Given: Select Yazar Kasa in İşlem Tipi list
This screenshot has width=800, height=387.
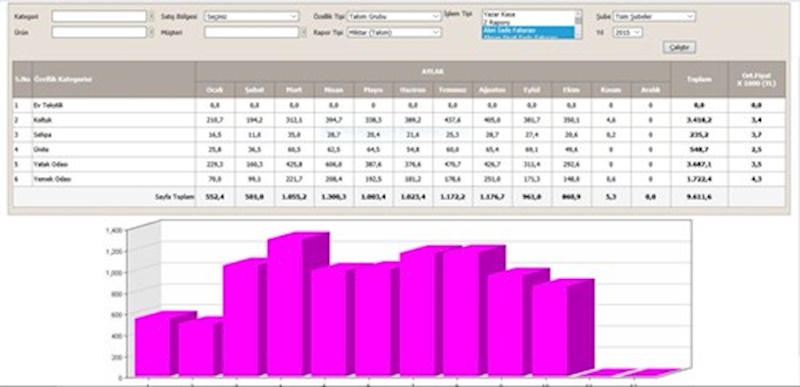Looking at the screenshot, I should click(528, 15).
